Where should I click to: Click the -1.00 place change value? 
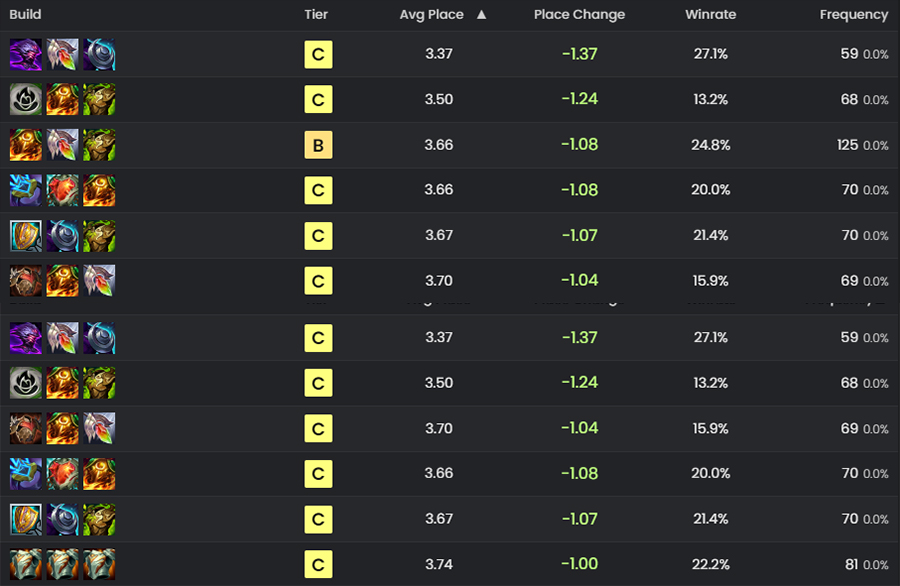click(579, 564)
